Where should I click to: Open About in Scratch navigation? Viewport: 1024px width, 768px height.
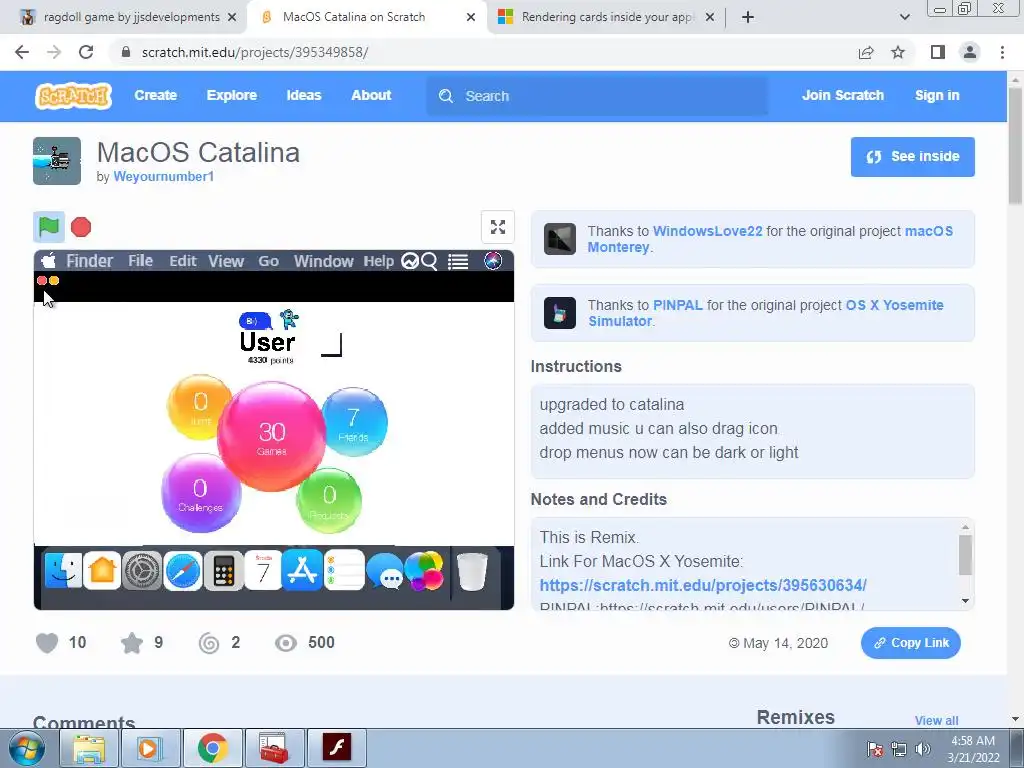coord(371,95)
